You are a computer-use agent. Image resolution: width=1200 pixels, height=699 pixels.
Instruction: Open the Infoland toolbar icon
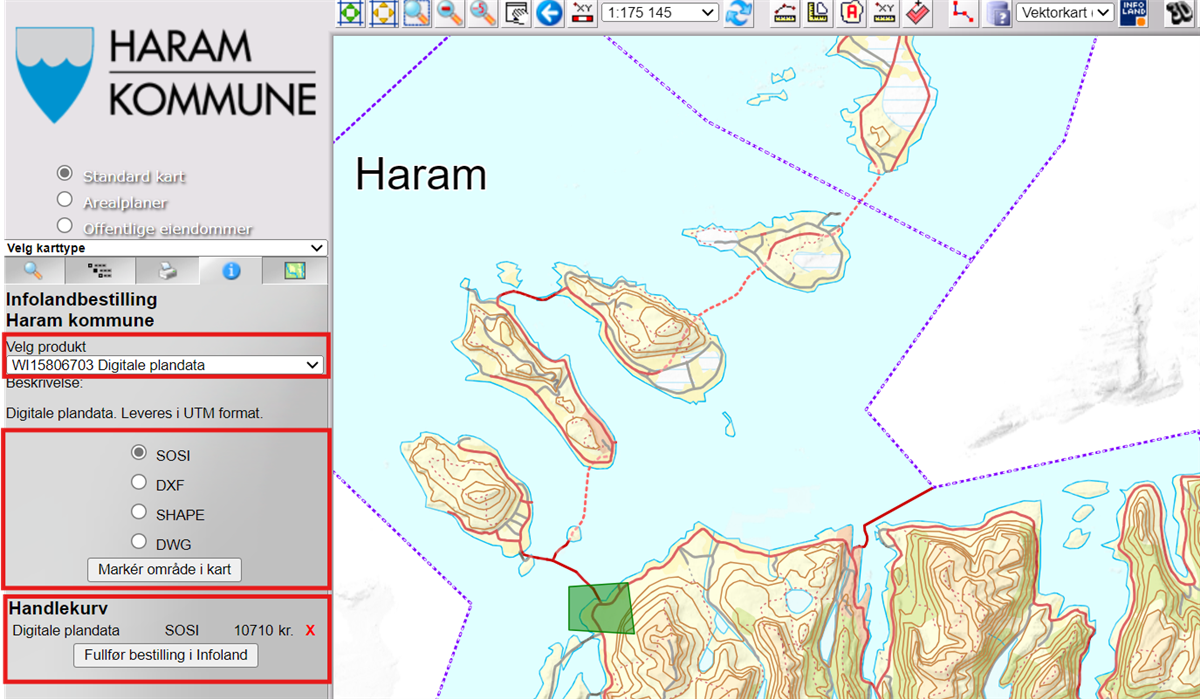[1133, 13]
